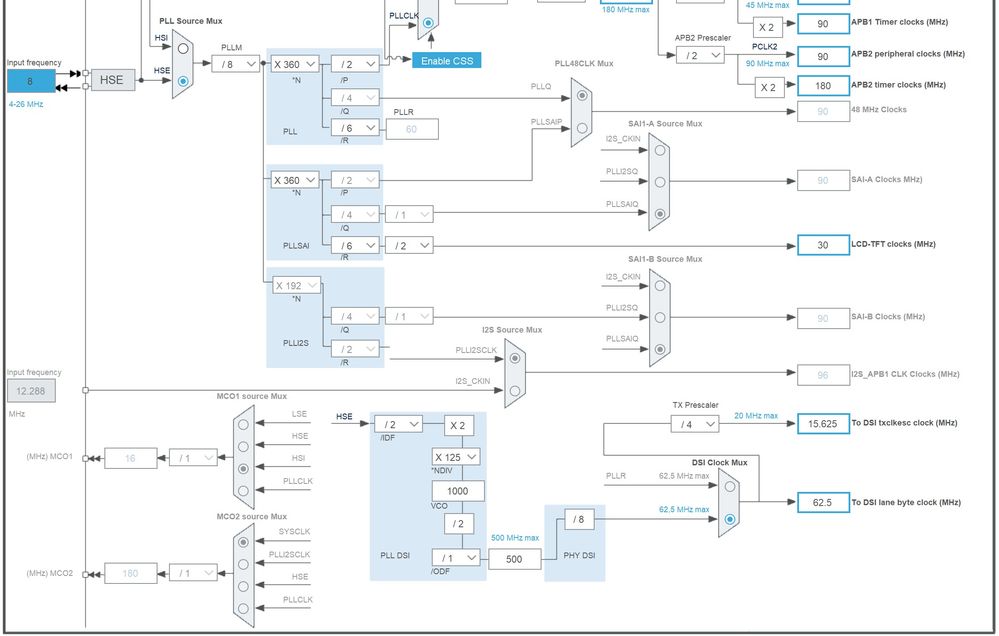999x636 pixels.
Task: Click PLL DSI output value 500
Action: [514, 559]
